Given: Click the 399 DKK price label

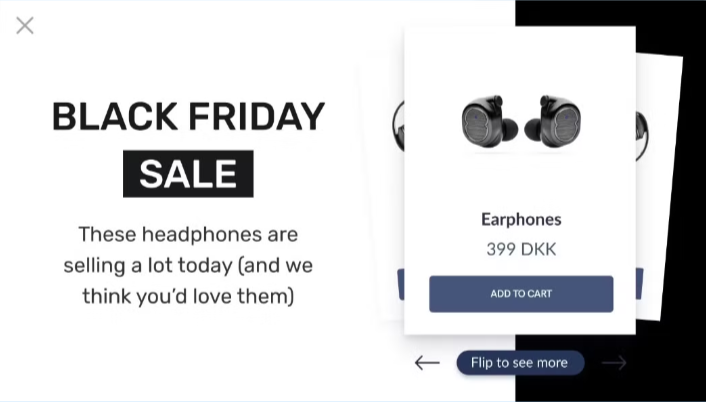Looking at the screenshot, I should [x=521, y=249].
